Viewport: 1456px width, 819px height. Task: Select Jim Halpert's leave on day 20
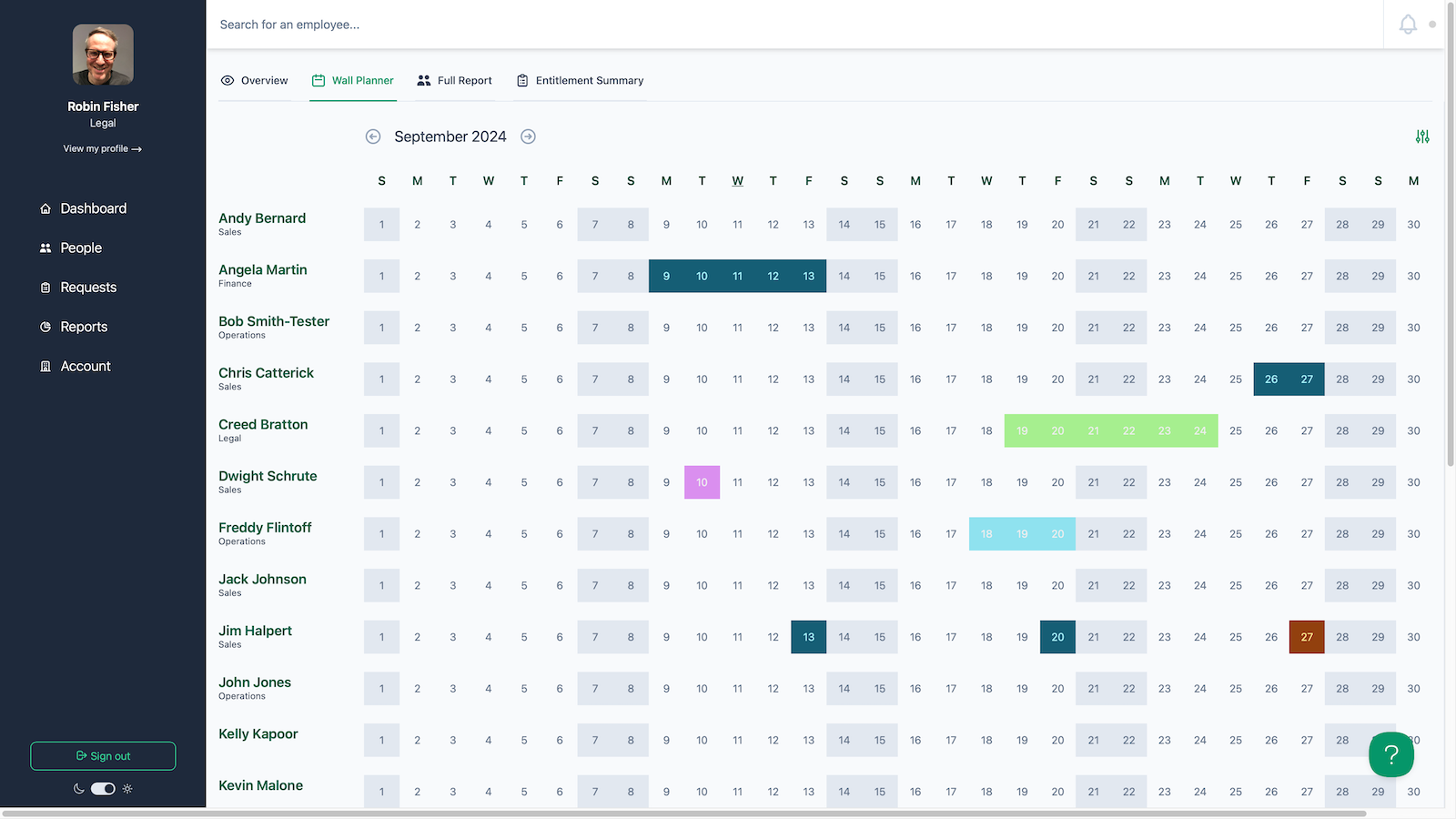[x=1057, y=637]
